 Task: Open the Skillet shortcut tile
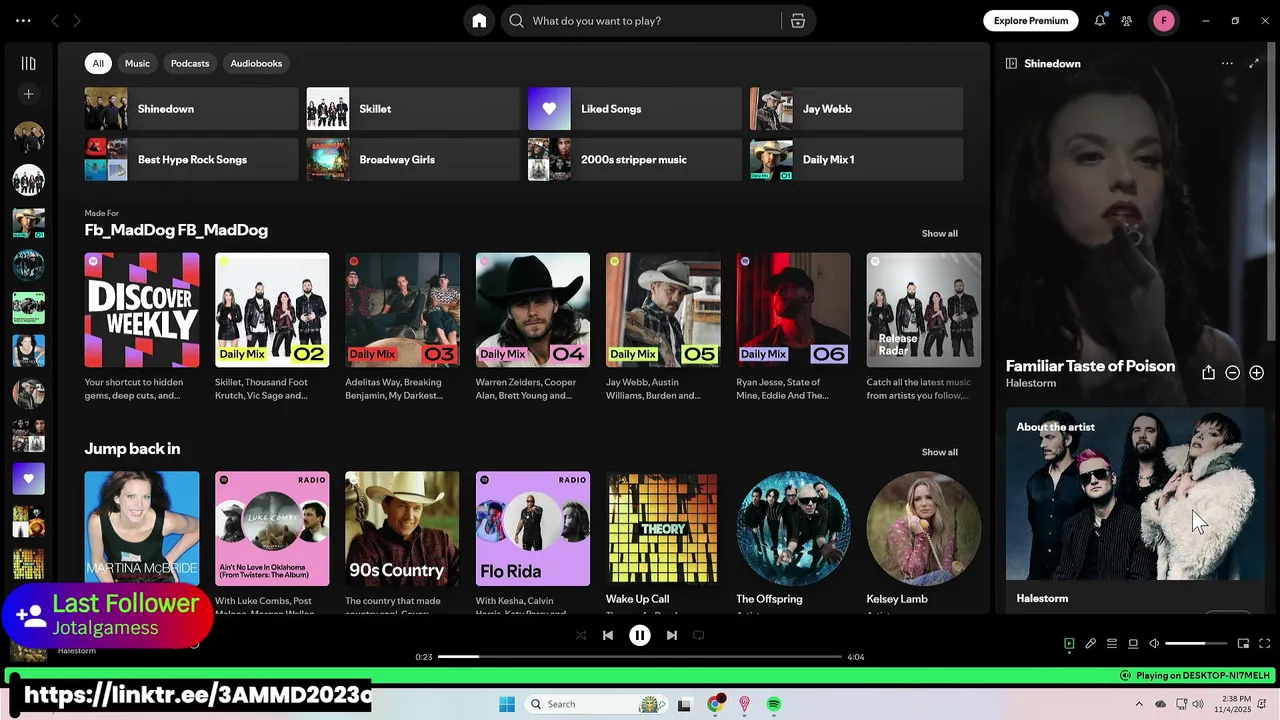pos(413,109)
